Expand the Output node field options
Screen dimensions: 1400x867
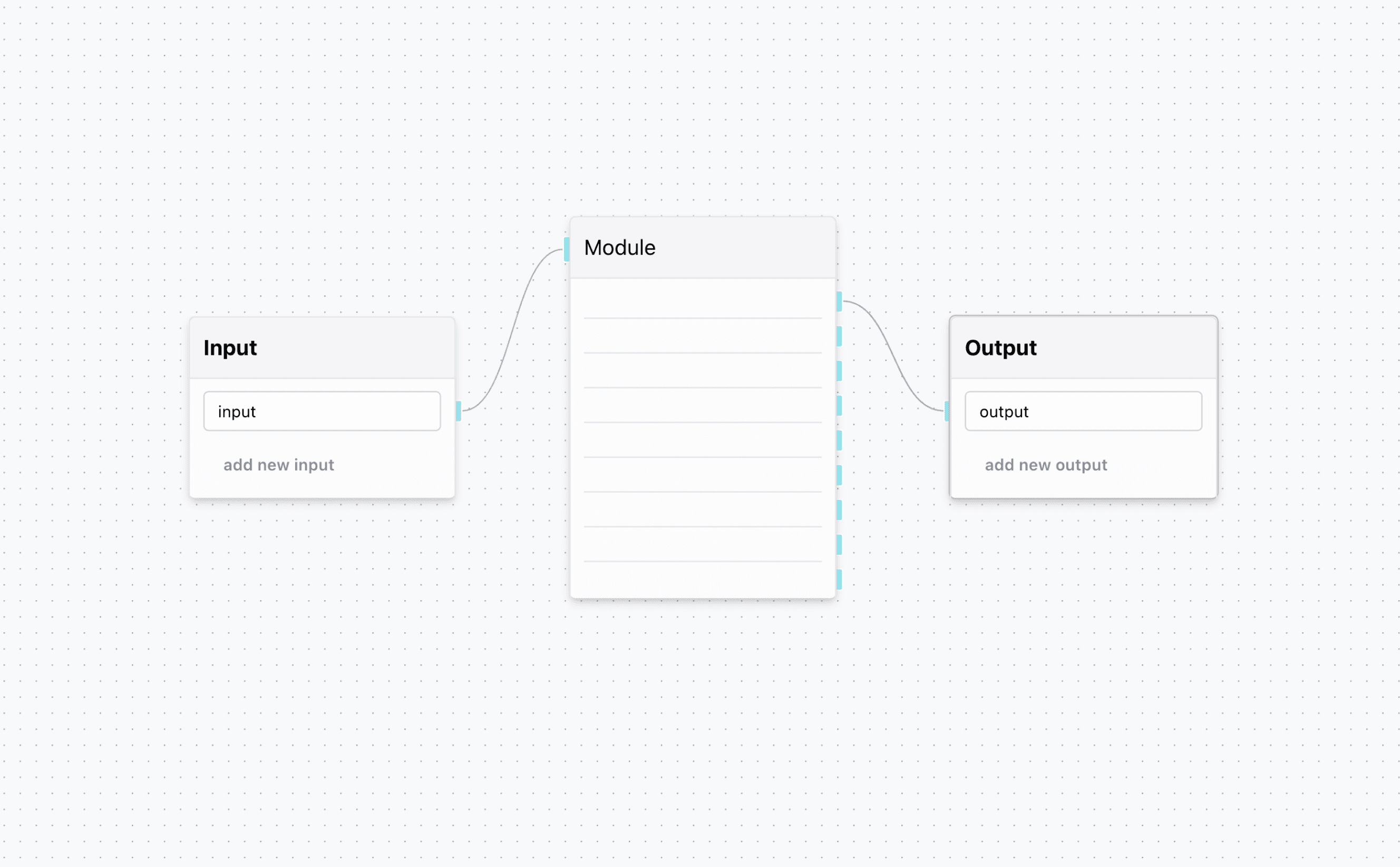coord(1084,411)
